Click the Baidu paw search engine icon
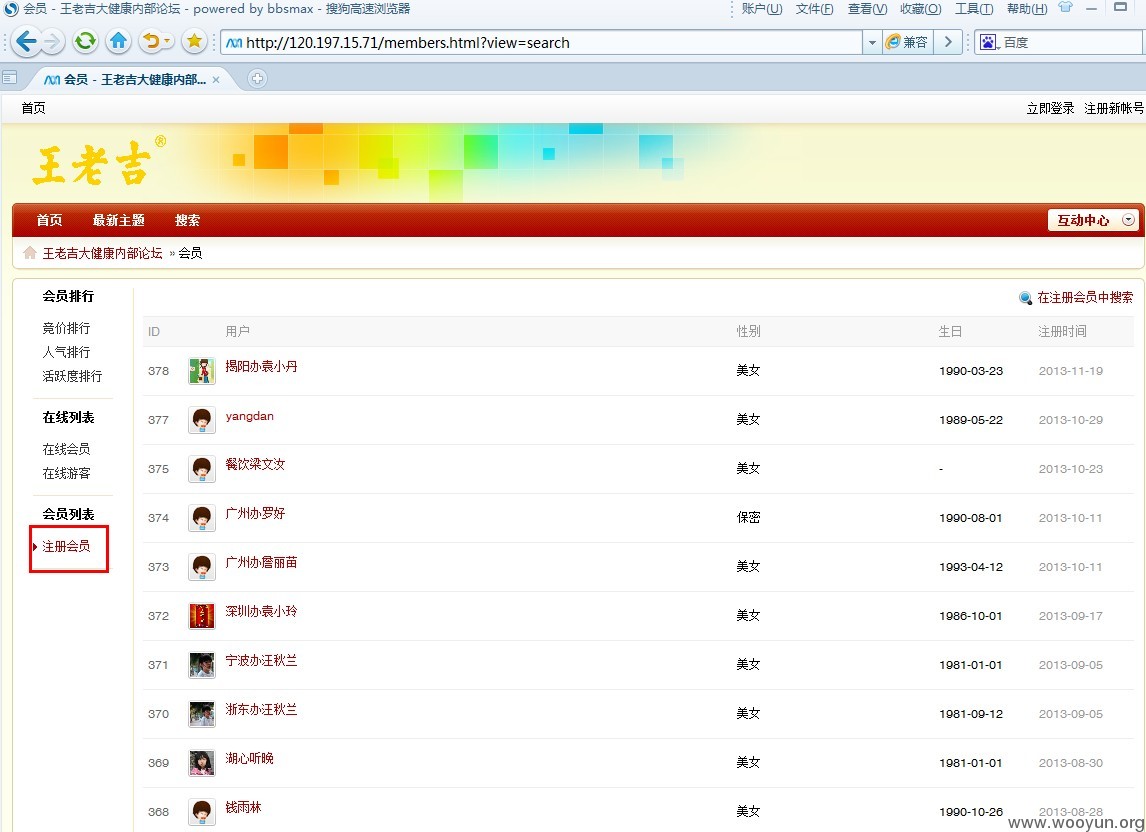 pyautogui.click(x=987, y=42)
